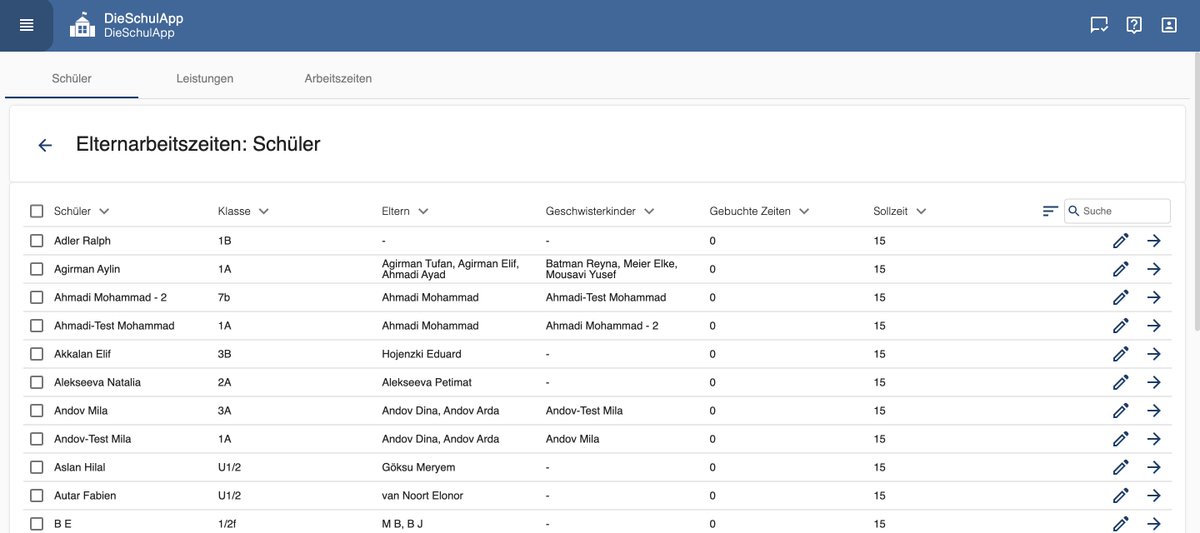Open Agirman Aylin details arrow
The height and width of the screenshot is (533, 1200).
point(1154,269)
